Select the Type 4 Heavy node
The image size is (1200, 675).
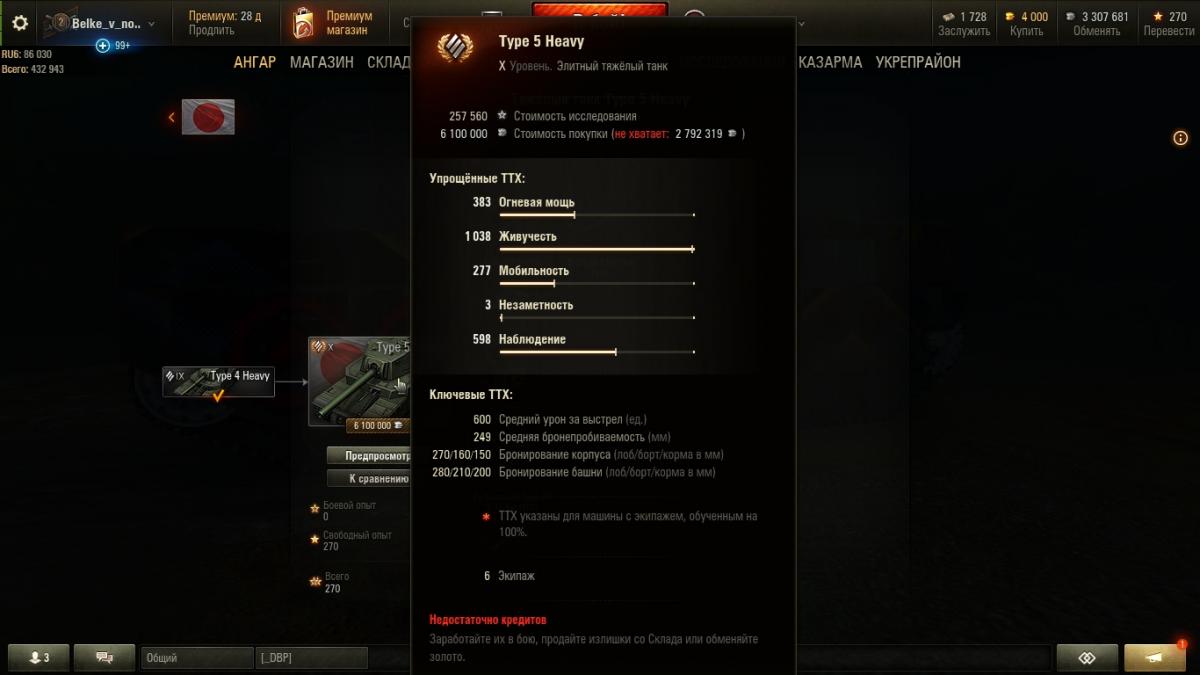pos(219,381)
